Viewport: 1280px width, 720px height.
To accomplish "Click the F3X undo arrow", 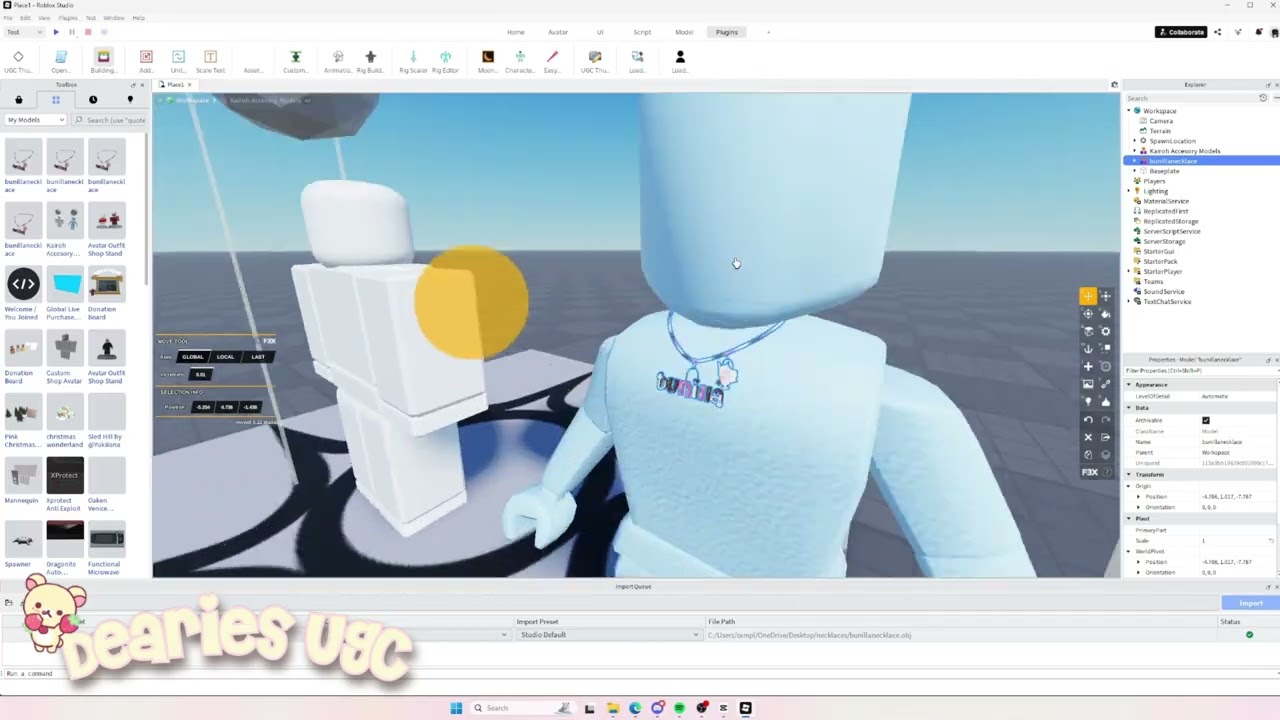I will pos(1088,420).
